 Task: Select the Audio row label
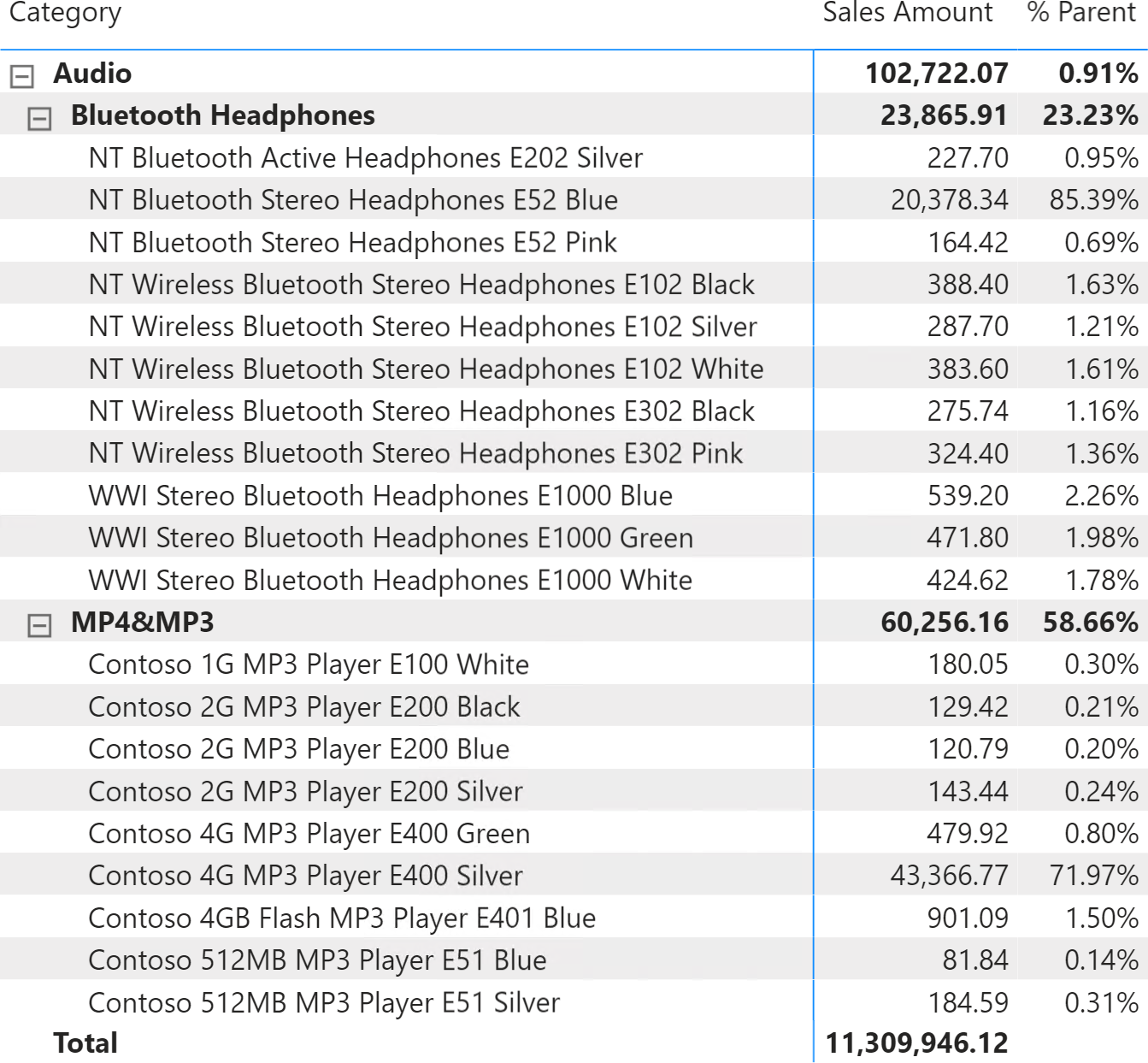coord(92,74)
